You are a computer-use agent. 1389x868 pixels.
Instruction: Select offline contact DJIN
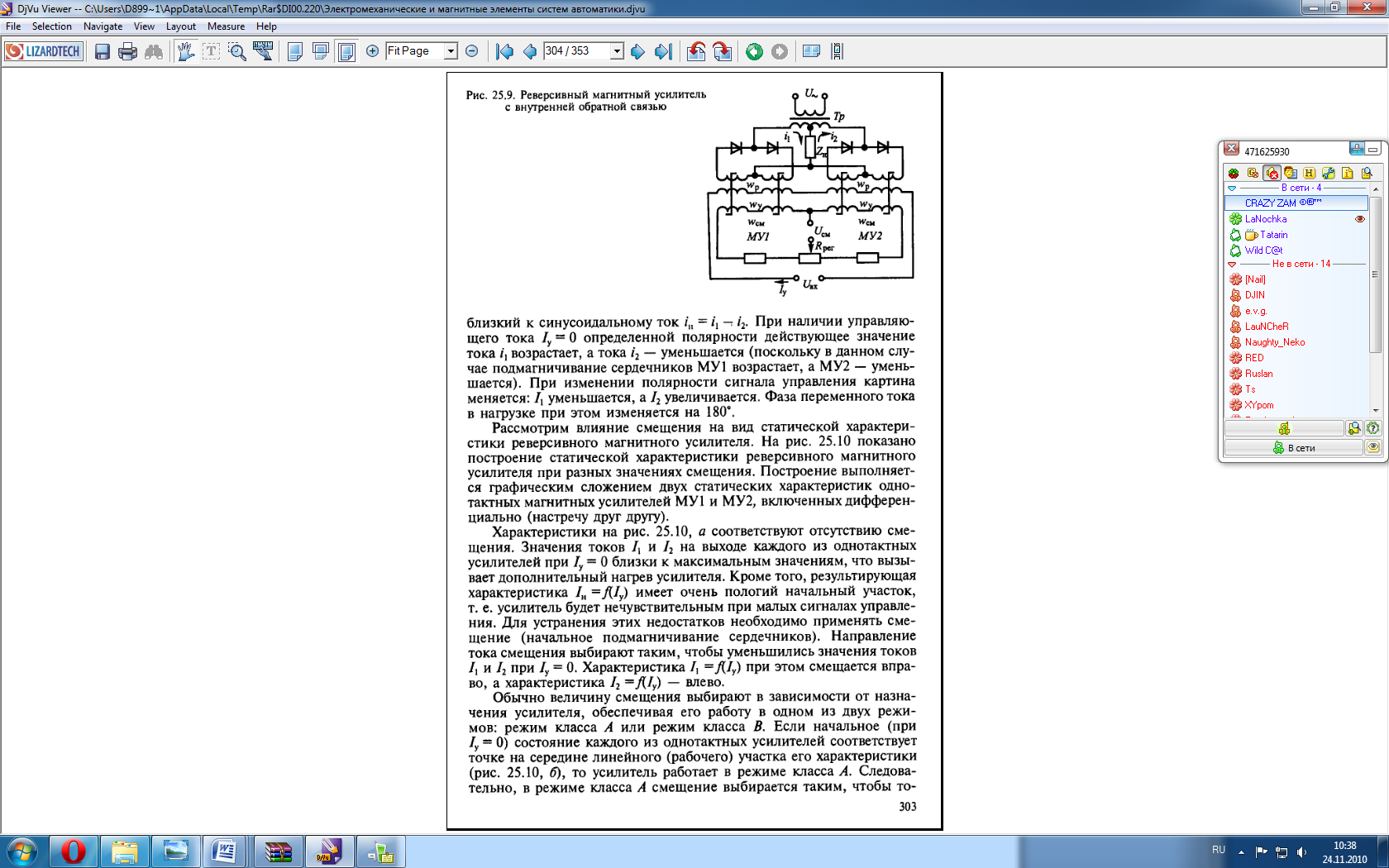point(1296,295)
